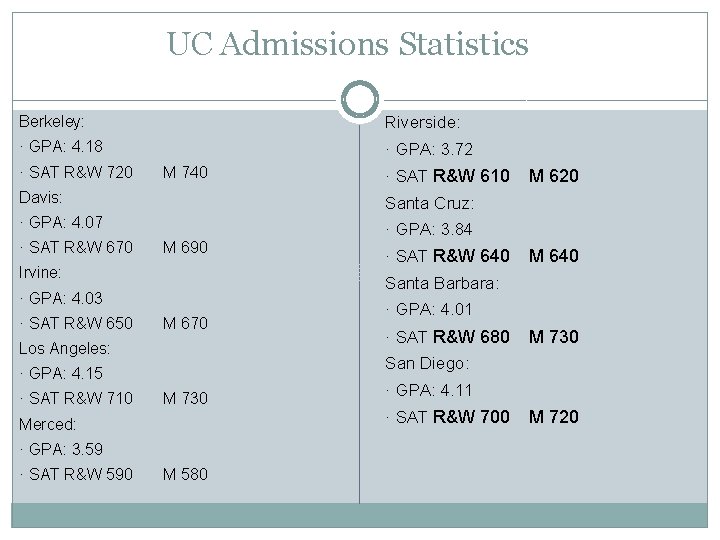Select the Riverside heading
This screenshot has width=720, height=540.
point(422,122)
